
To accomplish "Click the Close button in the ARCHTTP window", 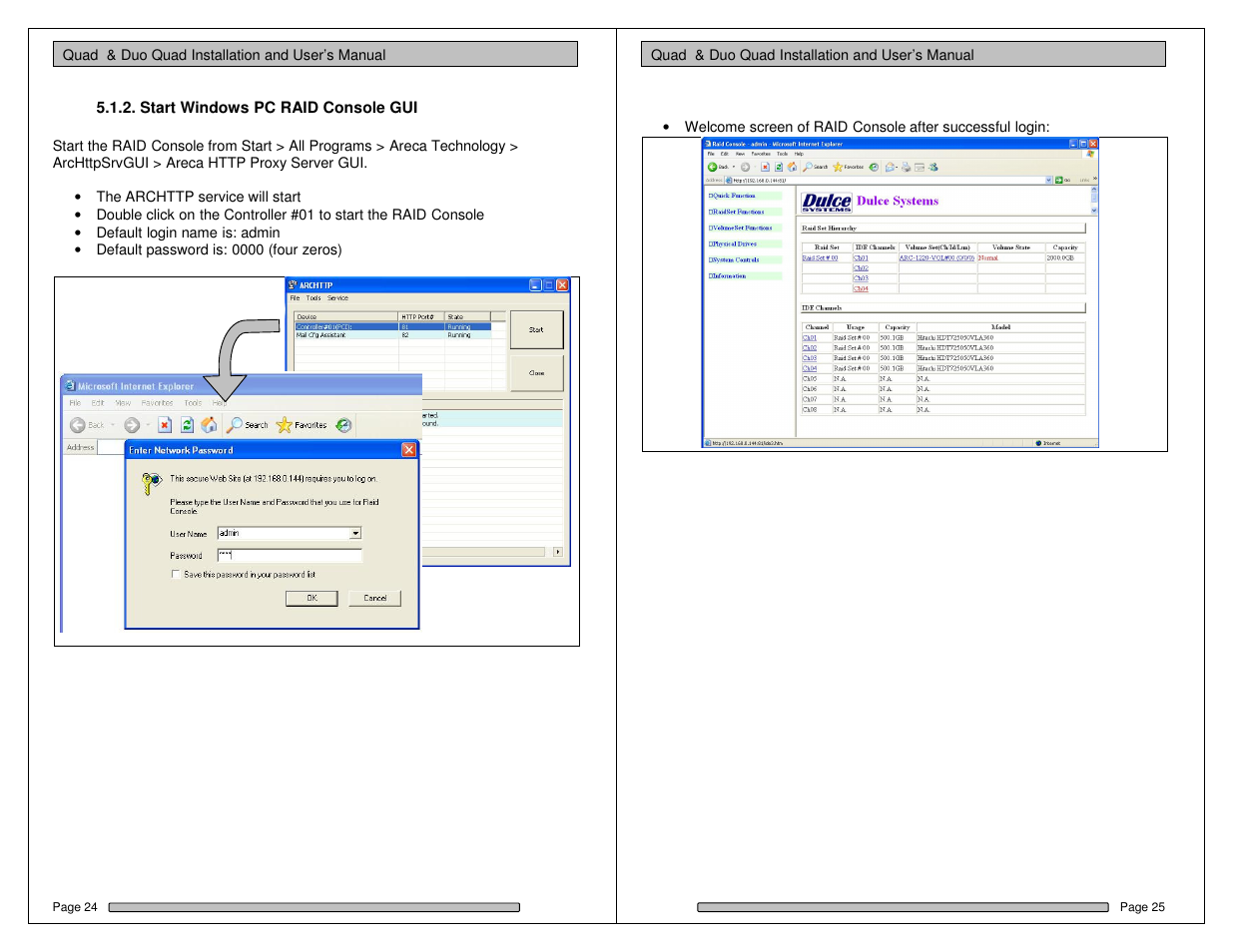I will point(537,372).
